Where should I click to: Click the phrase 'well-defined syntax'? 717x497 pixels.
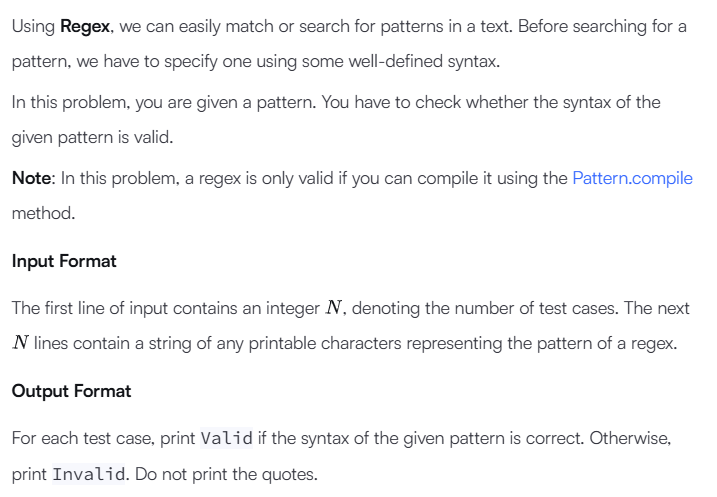(x=423, y=61)
